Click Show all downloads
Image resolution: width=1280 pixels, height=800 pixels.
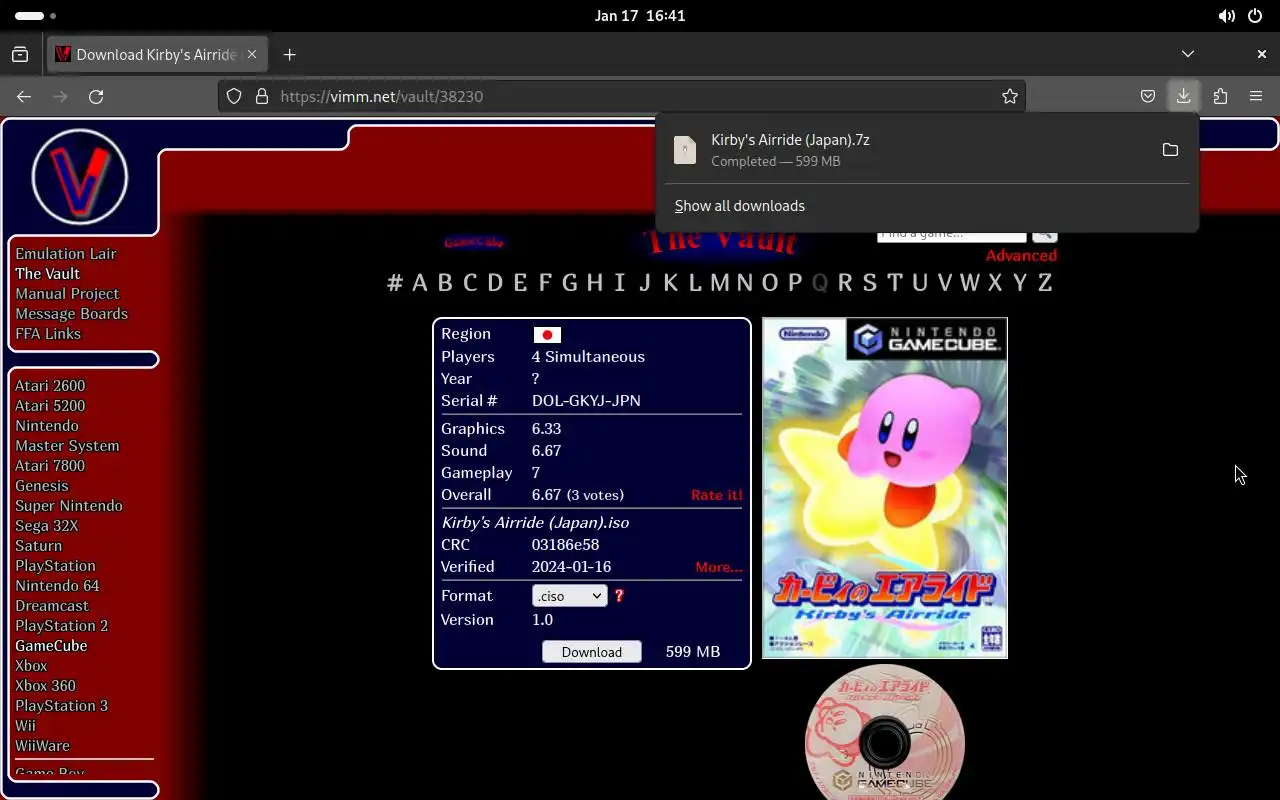click(x=740, y=206)
